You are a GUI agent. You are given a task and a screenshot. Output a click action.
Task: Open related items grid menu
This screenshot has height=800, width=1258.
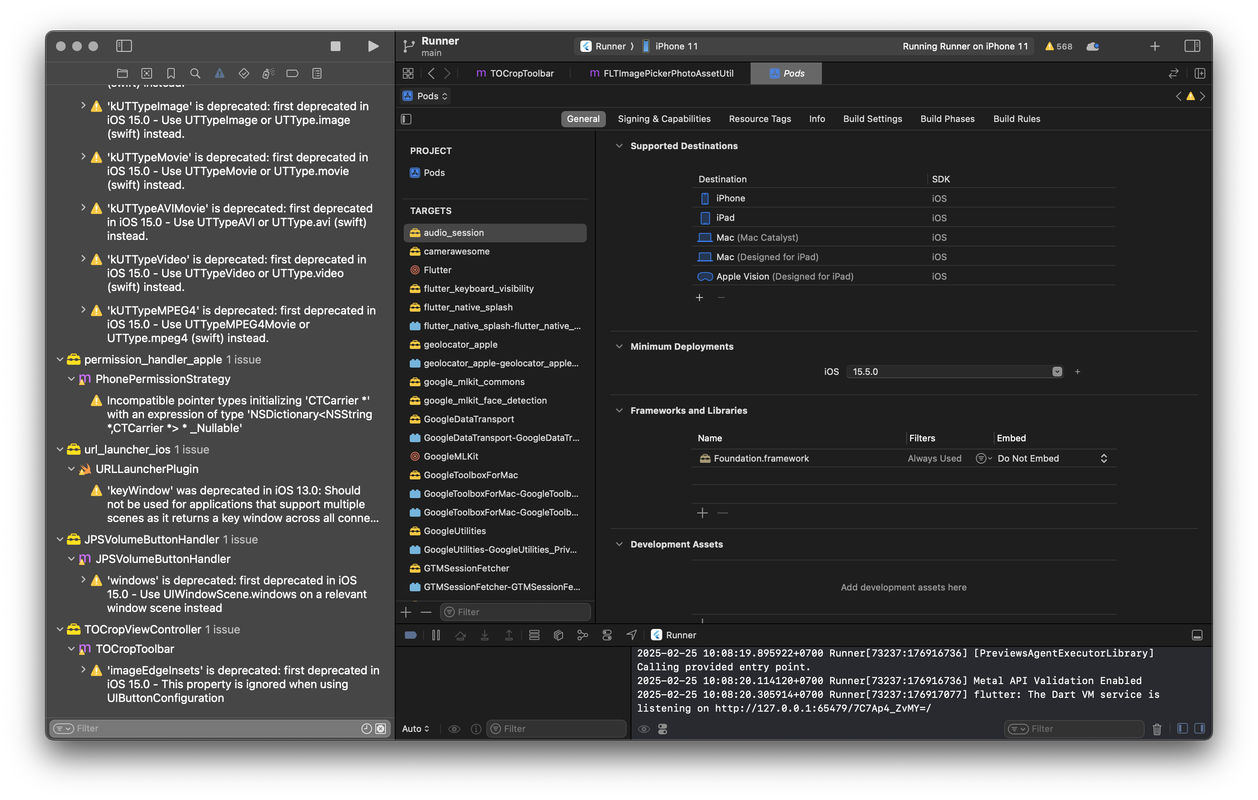(408, 73)
